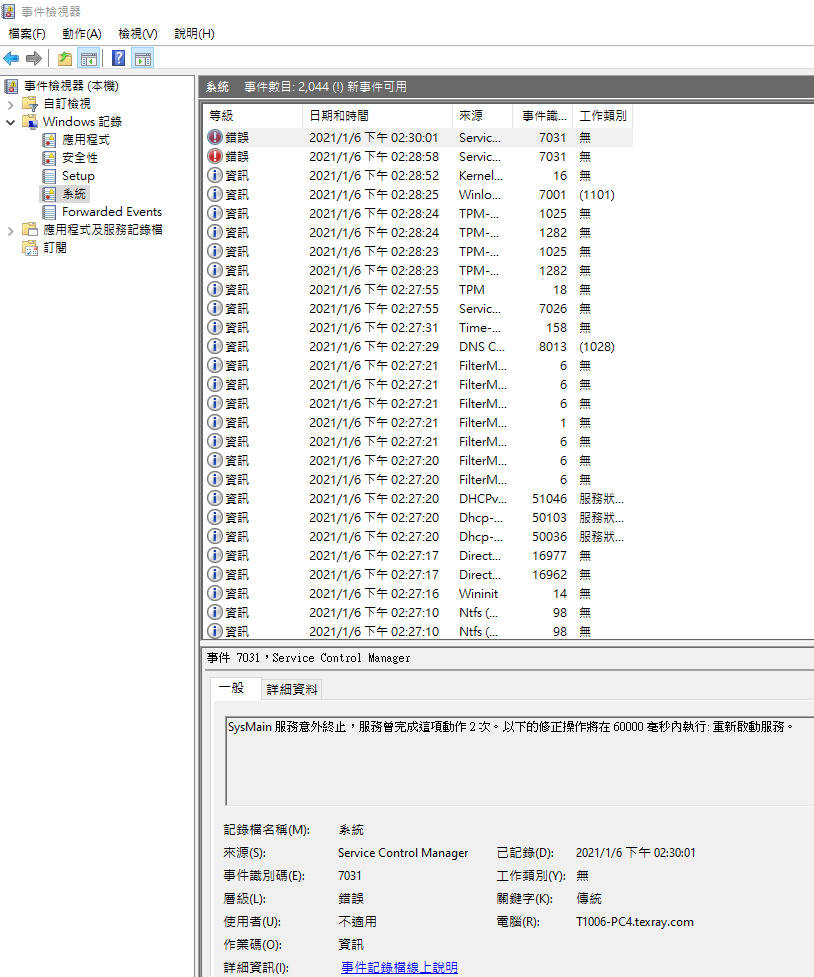Image resolution: width=814 pixels, height=977 pixels.
Task: Sort by the 等級 column header
Action: pos(252,116)
